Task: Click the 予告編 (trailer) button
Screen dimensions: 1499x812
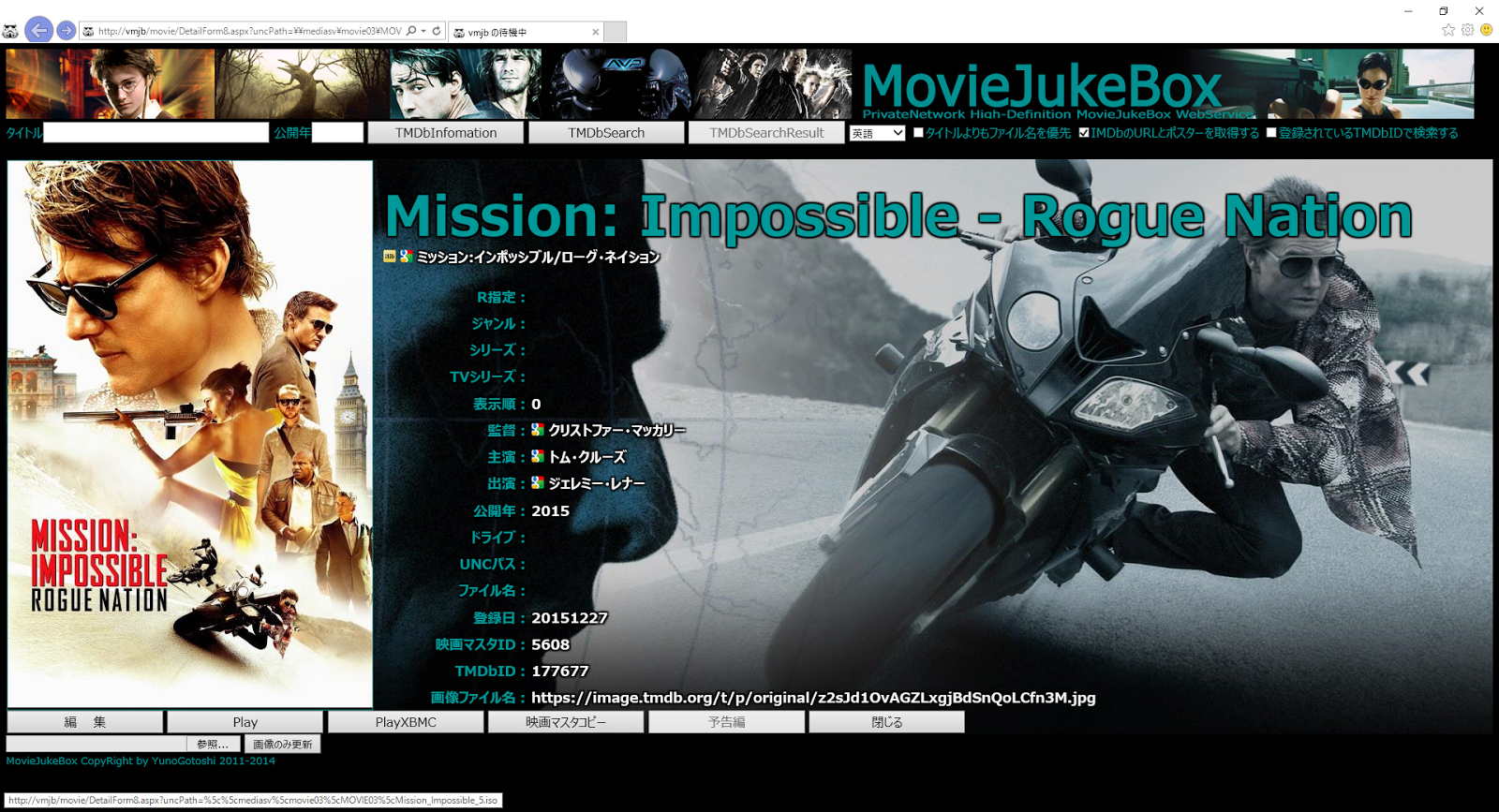Action: (x=726, y=722)
